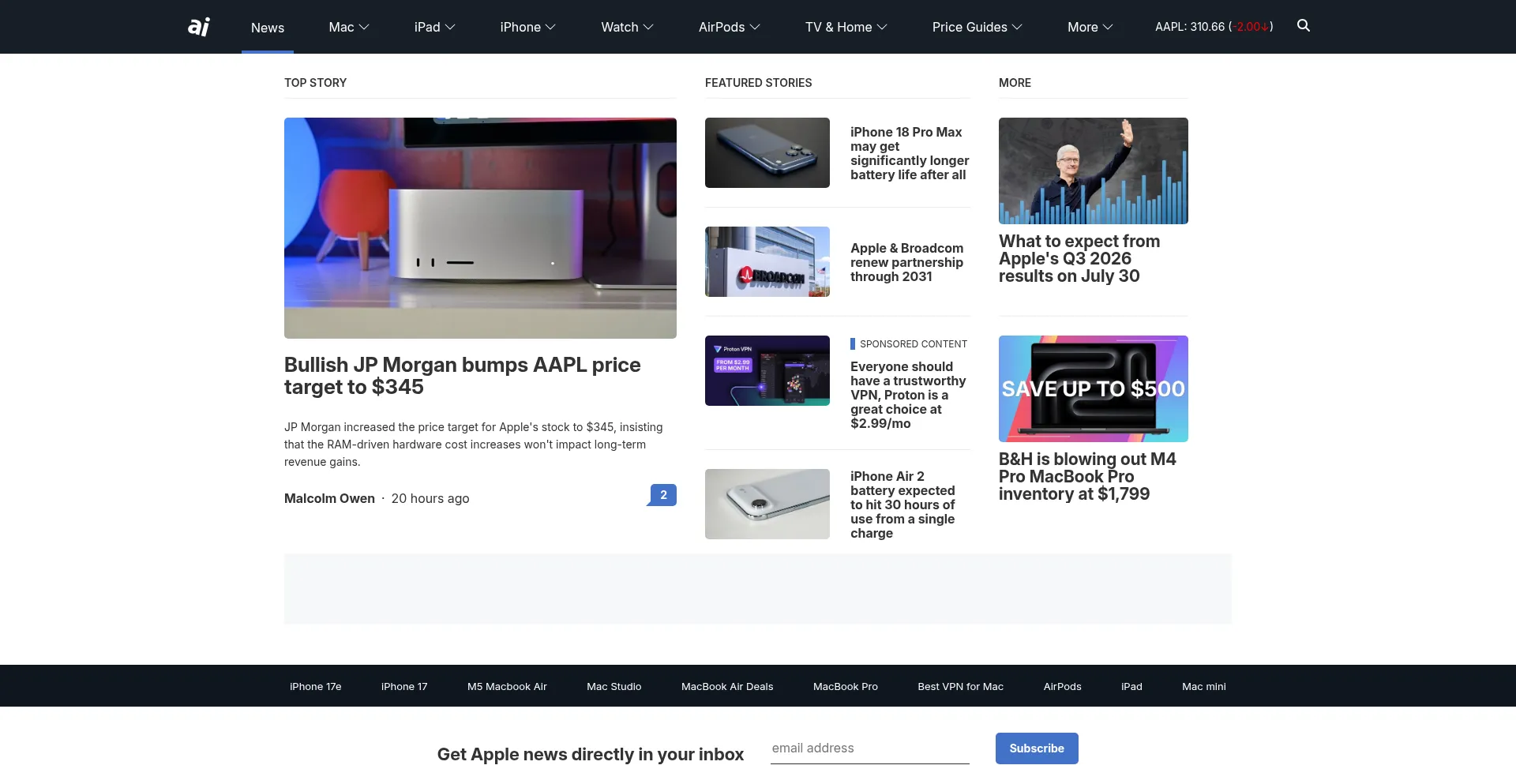Go to Best VPN for Mac link
Screen dimensions: 1516x784
click(961, 686)
